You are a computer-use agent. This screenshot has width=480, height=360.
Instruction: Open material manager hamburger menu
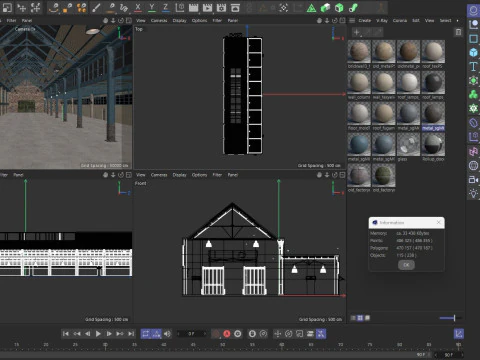352,20
